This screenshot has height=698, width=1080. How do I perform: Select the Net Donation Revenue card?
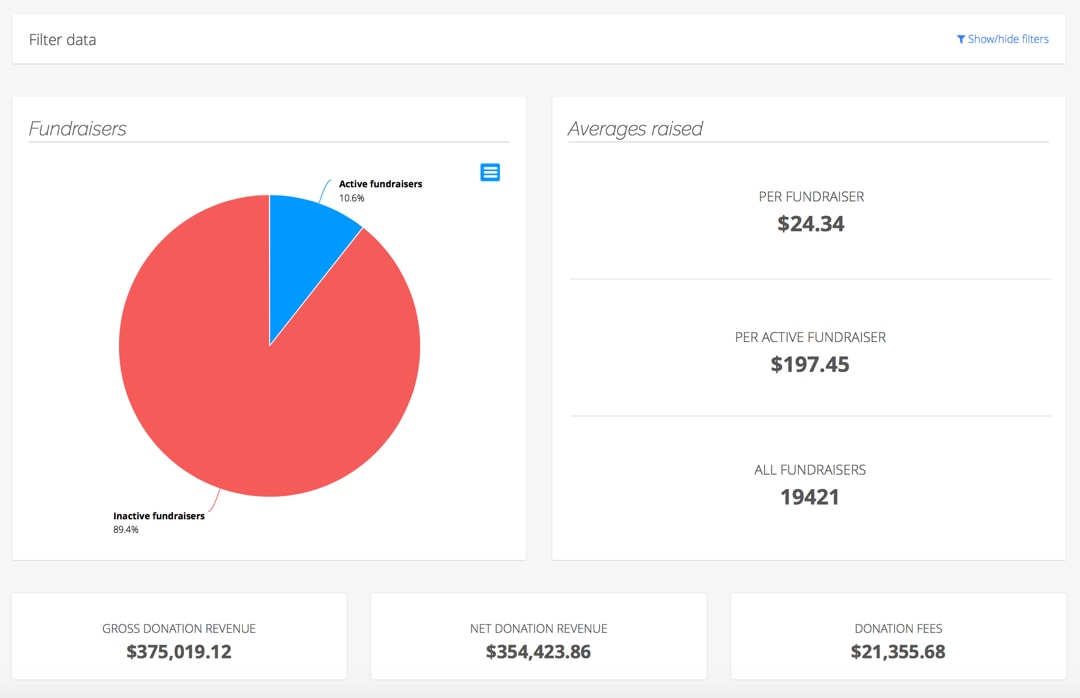point(538,636)
